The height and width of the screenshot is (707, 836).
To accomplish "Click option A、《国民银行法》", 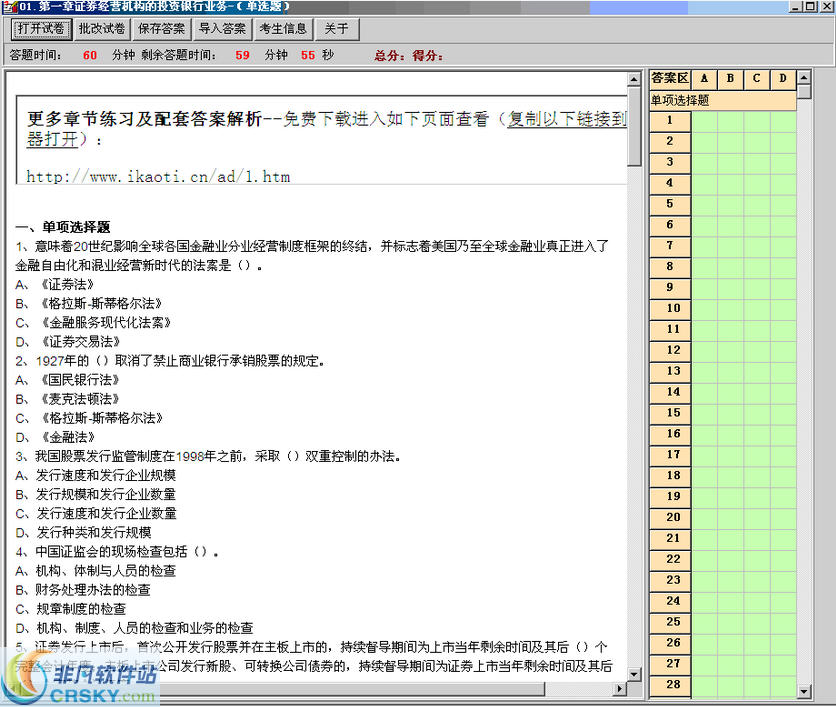I will (68, 380).
